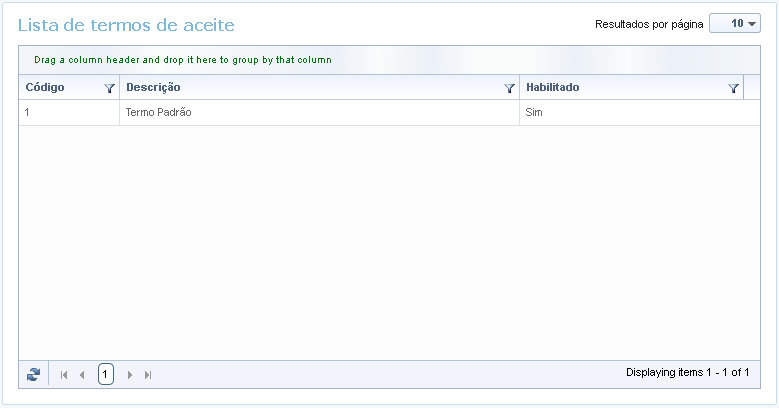Click the Termo Padrão description cell
Screen dimensions: 779x408
pyautogui.click(x=159, y=113)
